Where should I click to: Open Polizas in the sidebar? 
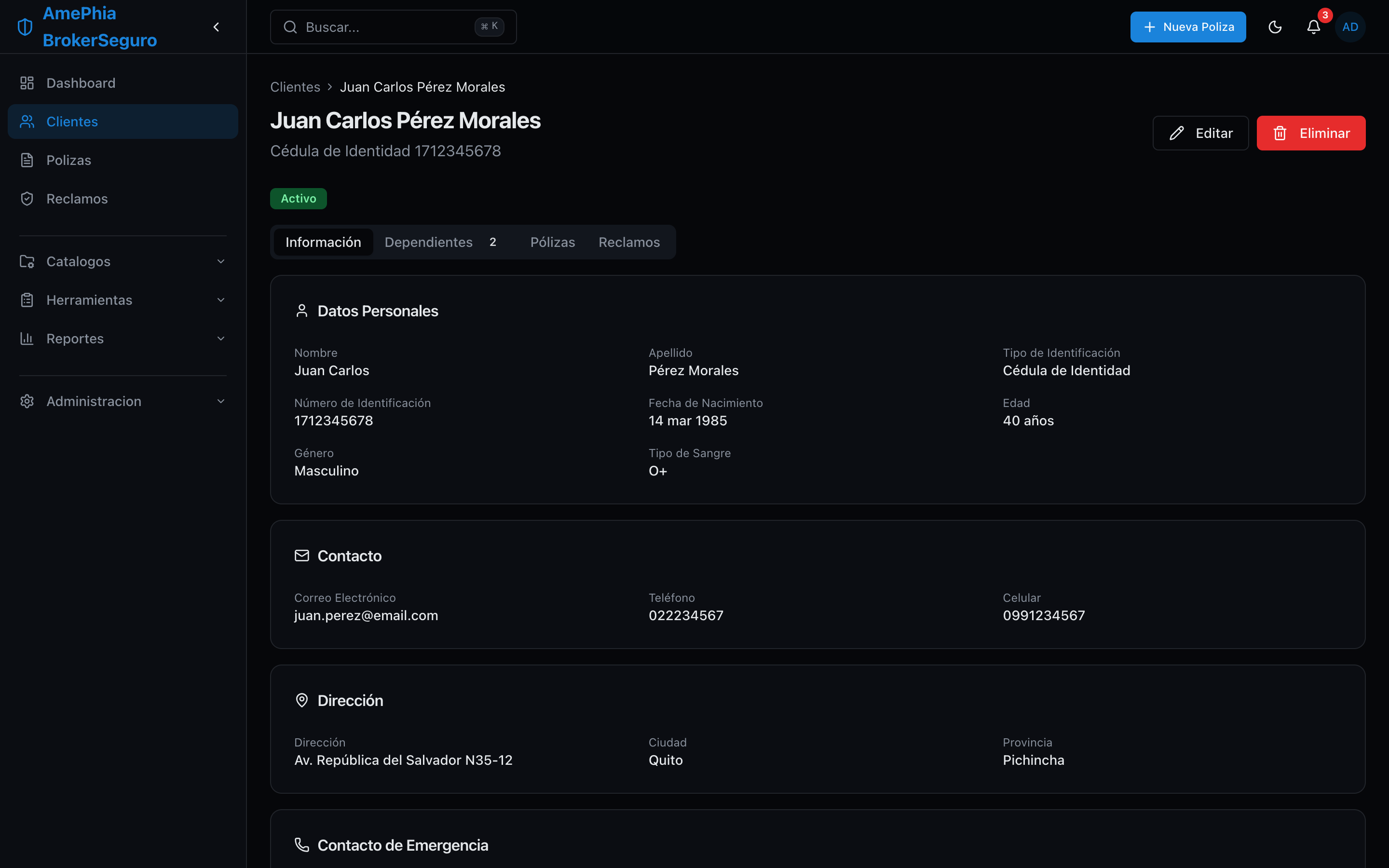click(123, 160)
